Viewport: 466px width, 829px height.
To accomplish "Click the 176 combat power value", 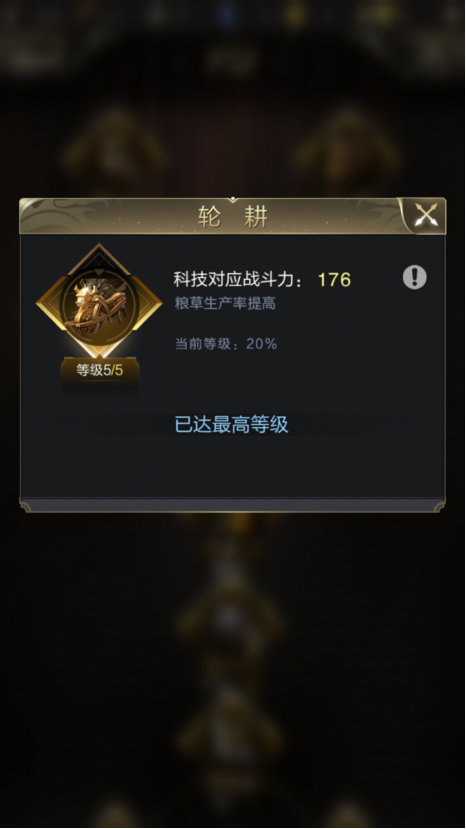I will [x=334, y=279].
